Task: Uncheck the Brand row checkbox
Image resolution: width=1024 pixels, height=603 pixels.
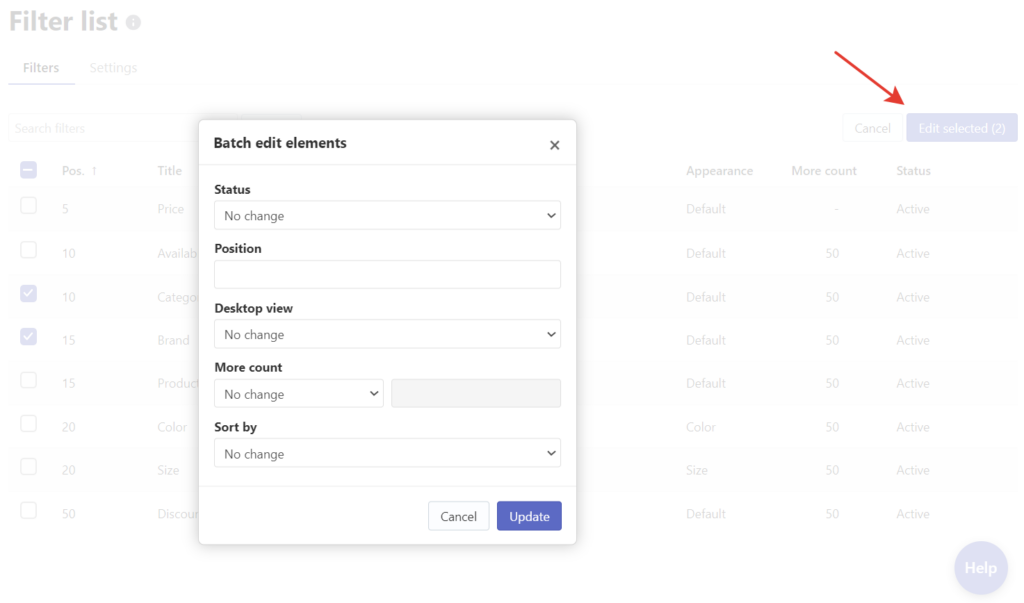Action: 28,336
